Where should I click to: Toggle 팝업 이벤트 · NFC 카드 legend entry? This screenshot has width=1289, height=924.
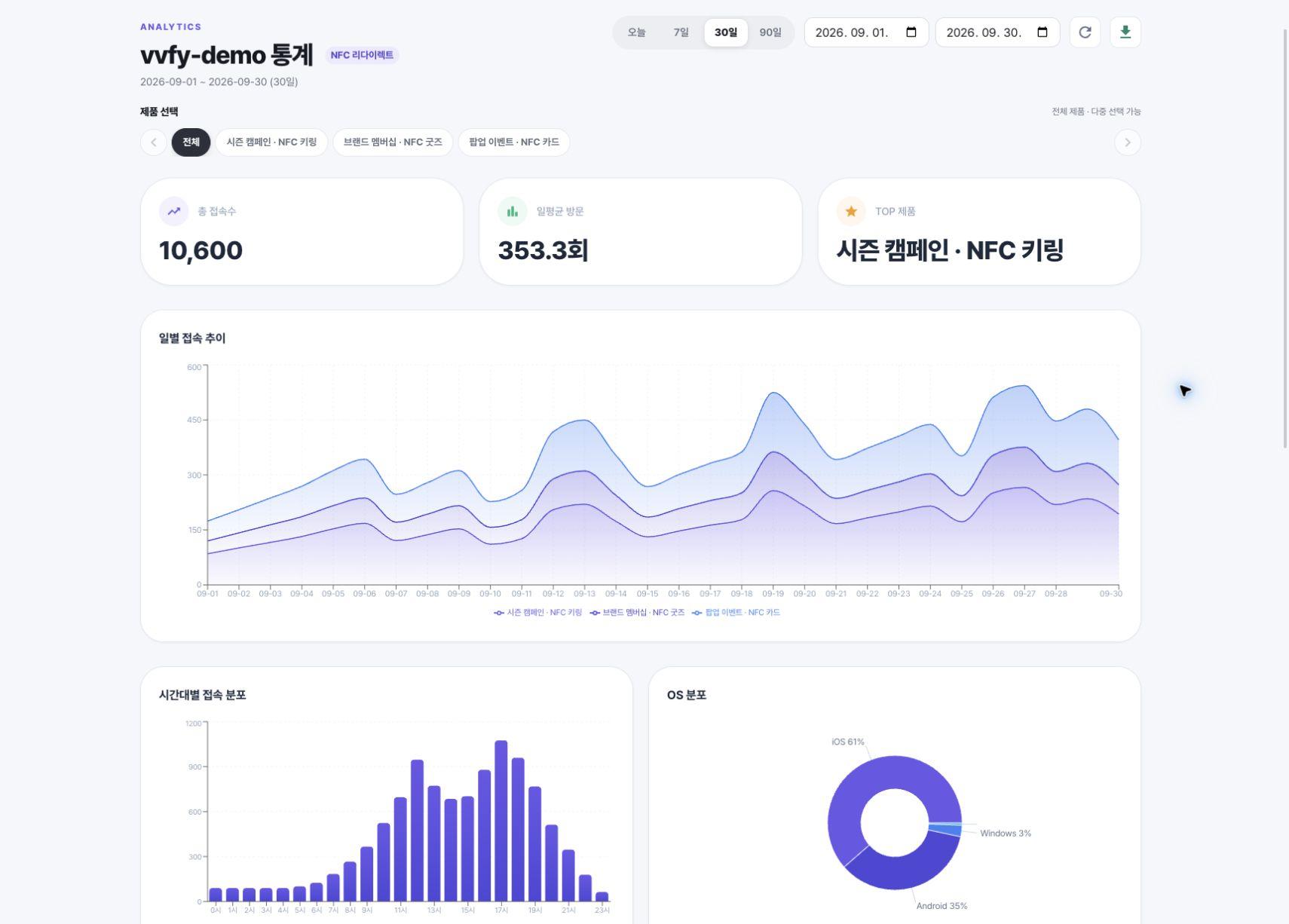pyautogui.click(x=736, y=613)
